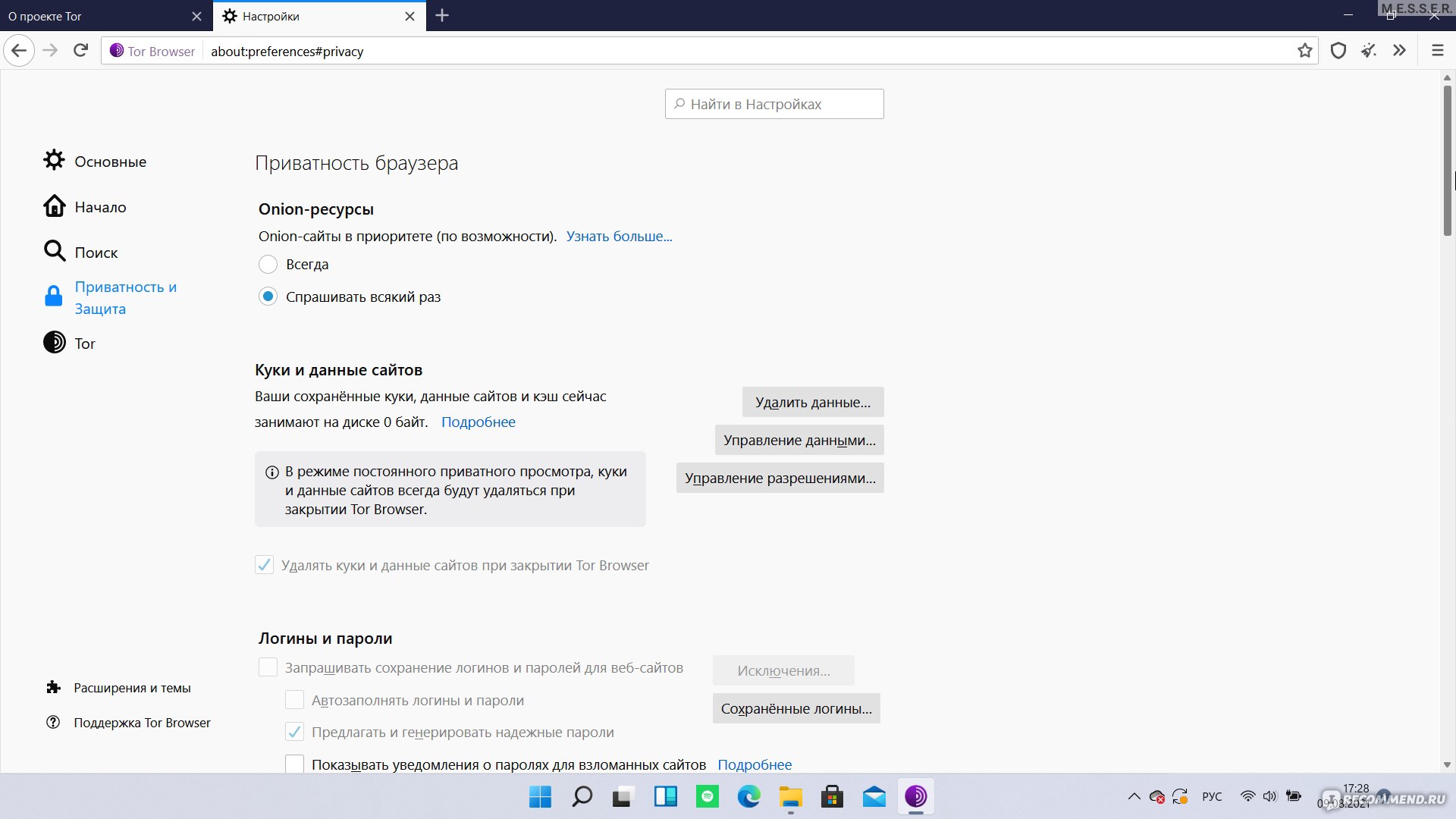Click the Сохранённые логины button
Viewport: 1456px width, 819px height.
pos(796,708)
